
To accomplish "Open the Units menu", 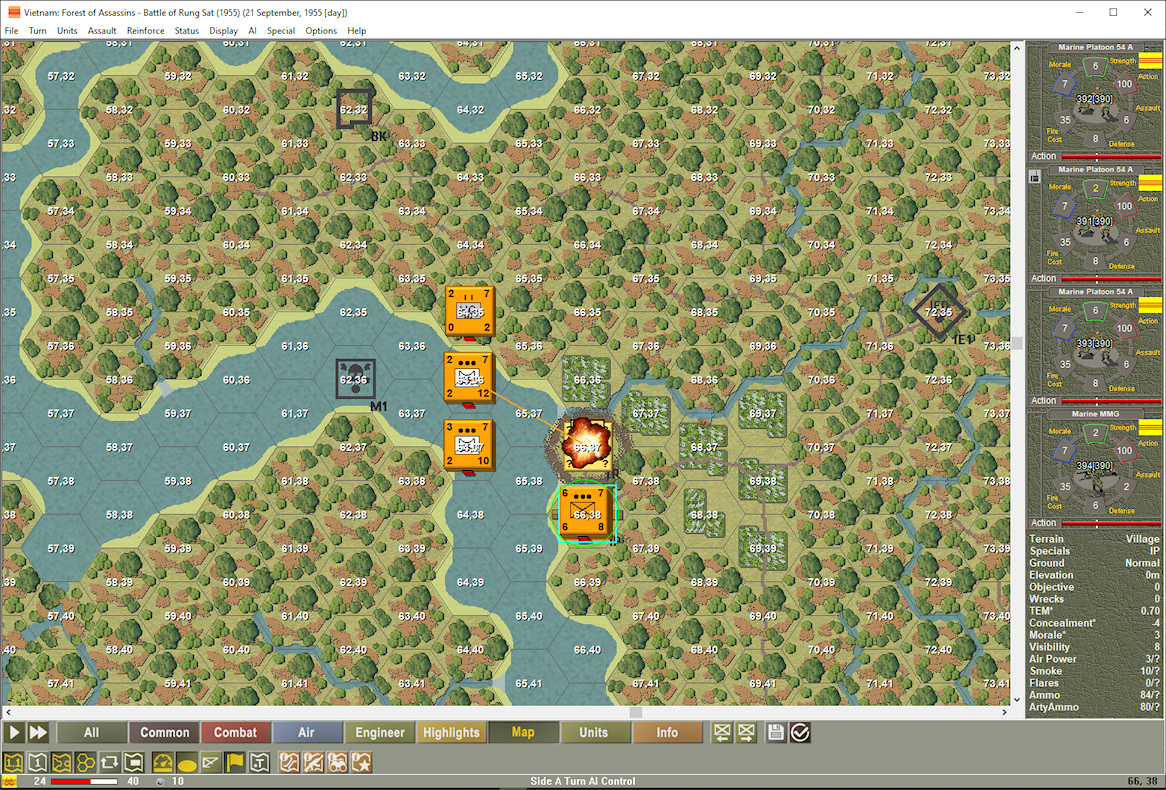I will [67, 30].
